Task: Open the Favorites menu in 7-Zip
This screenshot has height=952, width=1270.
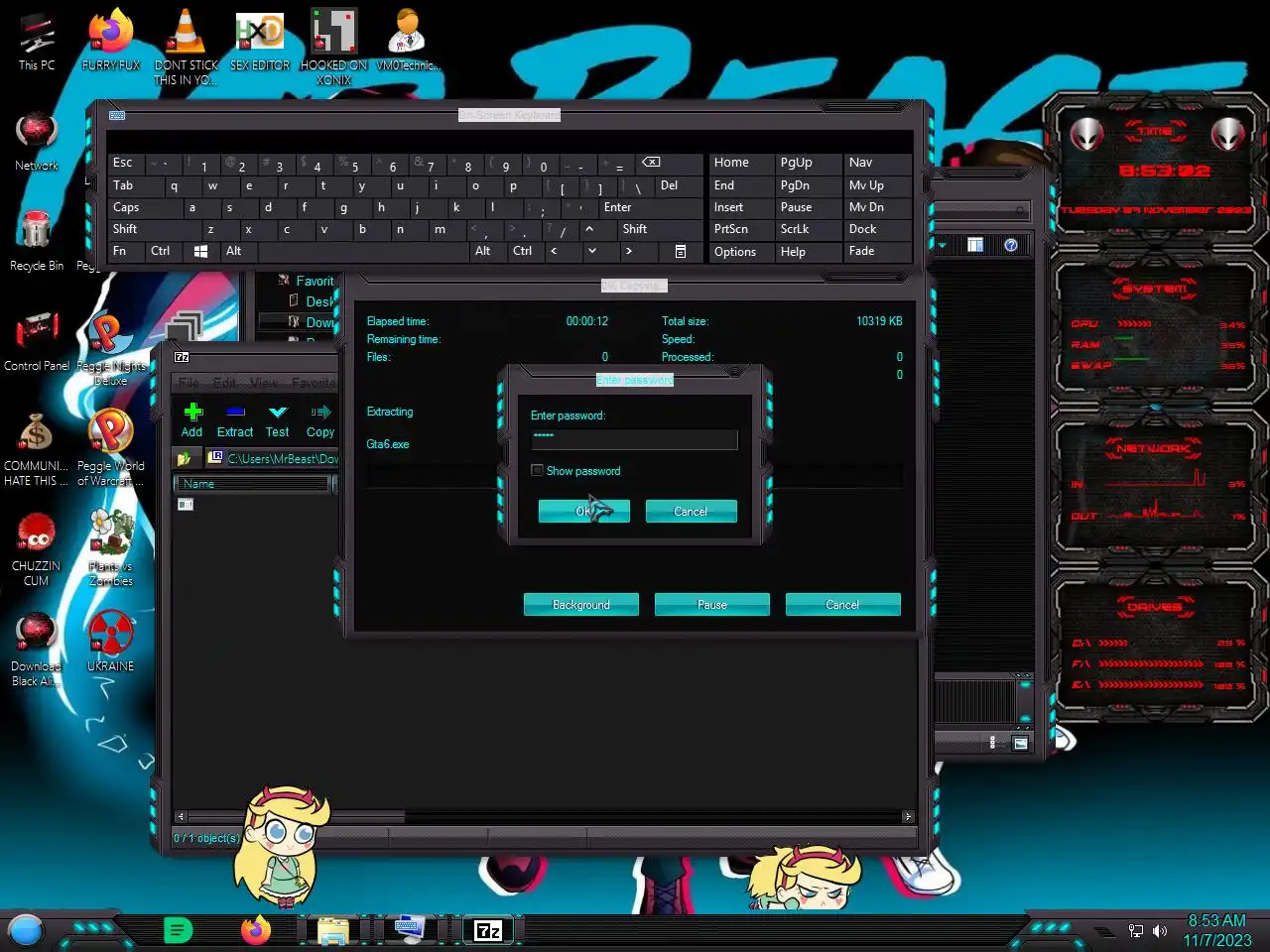Action: 314,383
